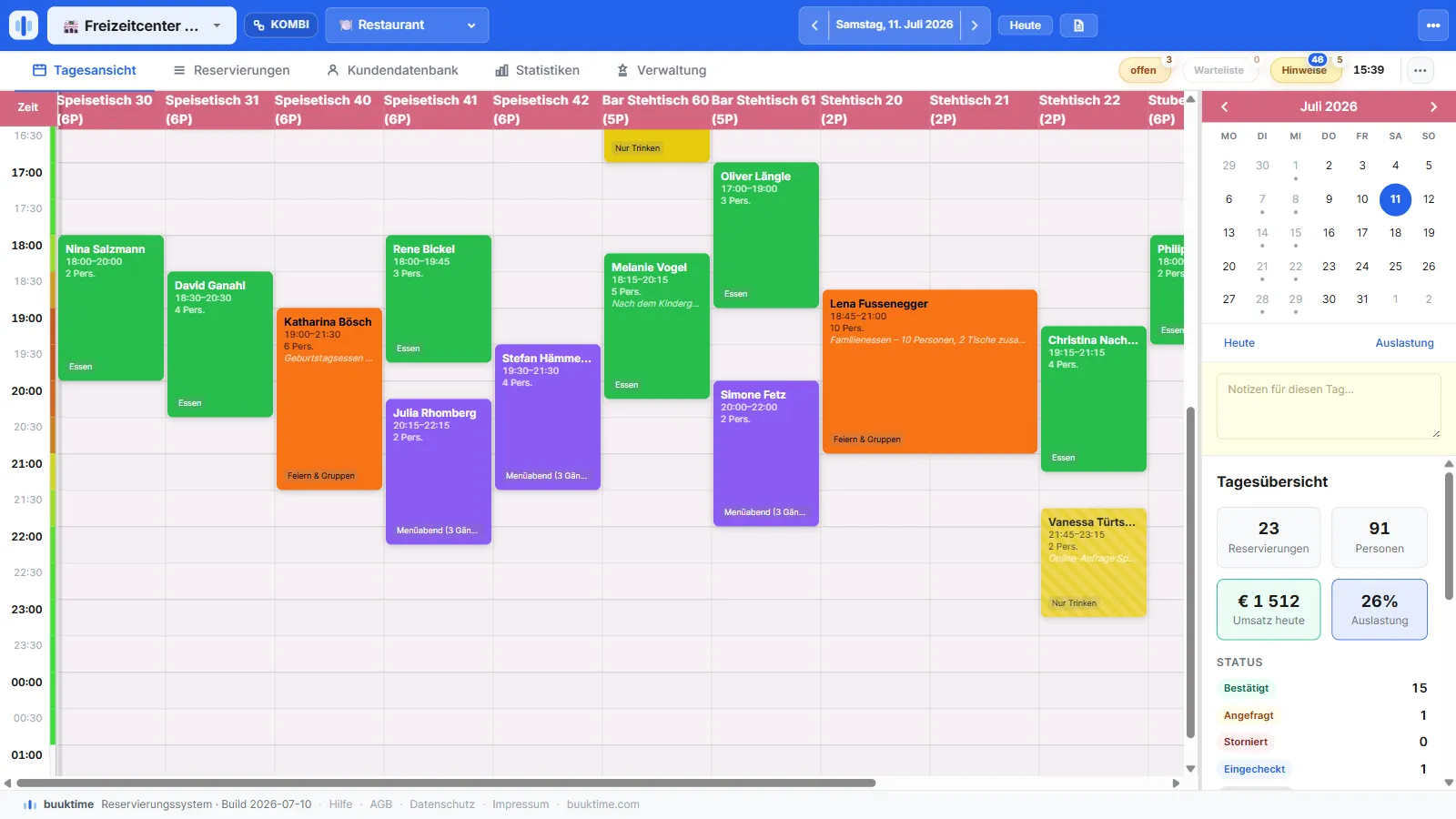The height and width of the screenshot is (819, 1456).
Task: Click the Nur Trinken block on Bar Stehtisch 60
Action: coord(656,146)
